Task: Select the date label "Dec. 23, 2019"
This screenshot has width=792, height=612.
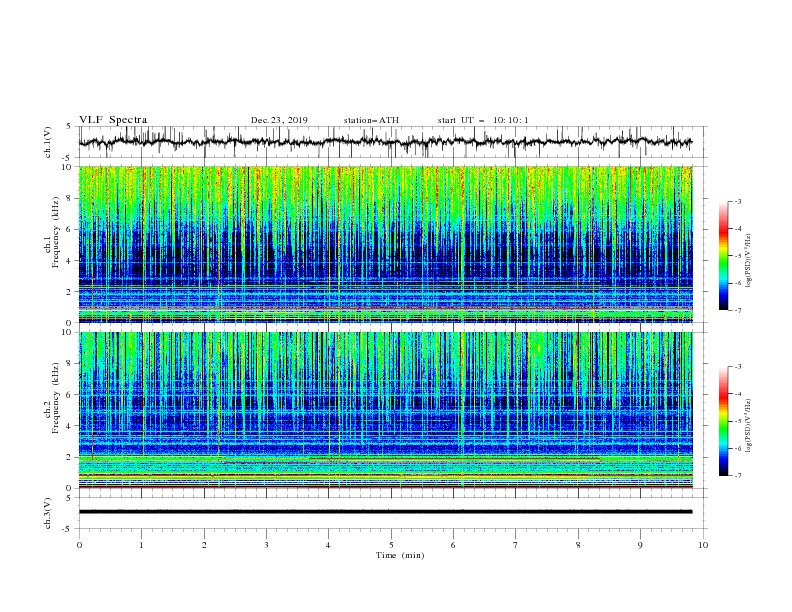Action: [x=279, y=120]
